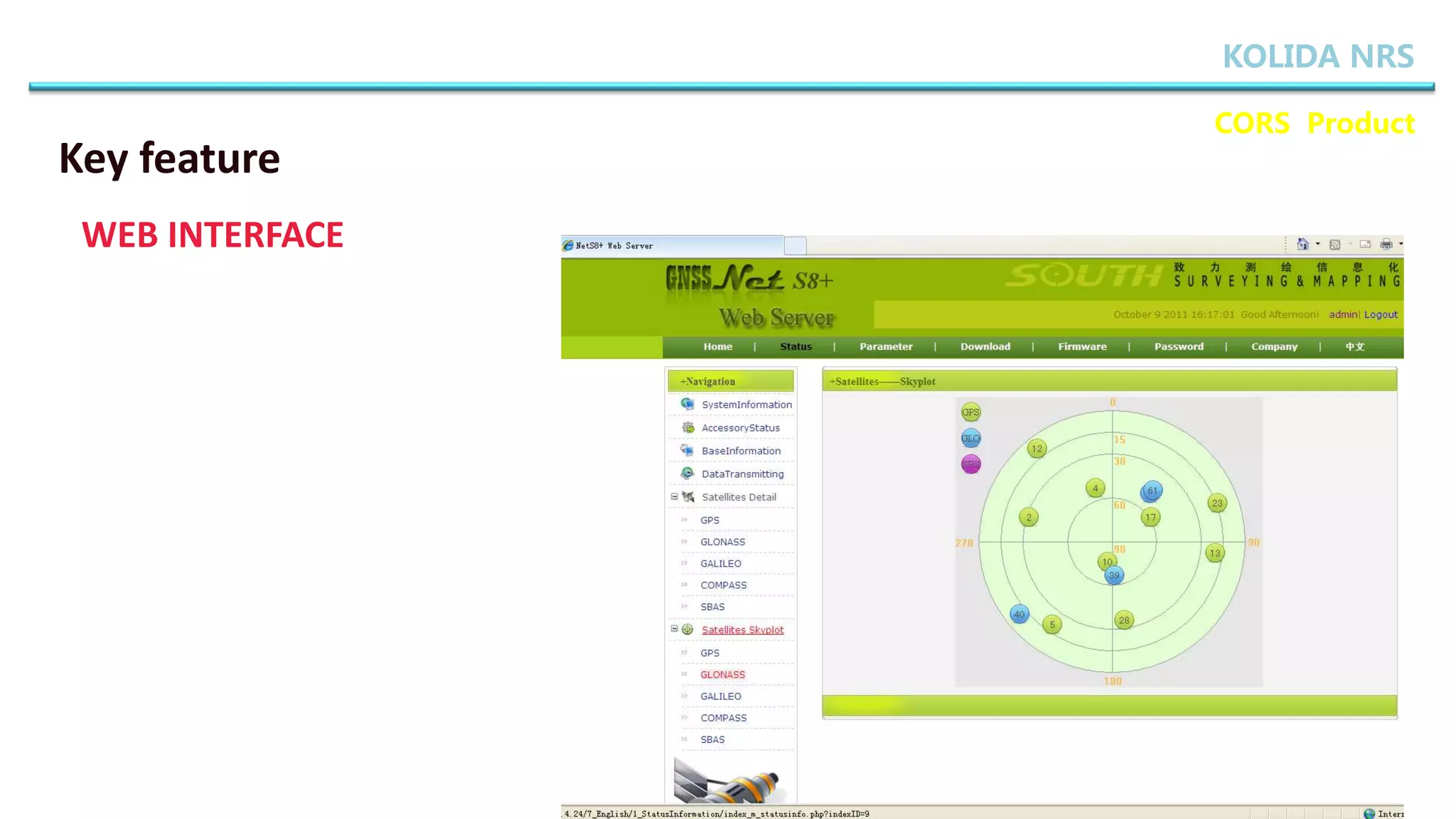This screenshot has width=1456, height=819.
Task: Click the browser Read Mail icon
Action: click(x=1365, y=244)
